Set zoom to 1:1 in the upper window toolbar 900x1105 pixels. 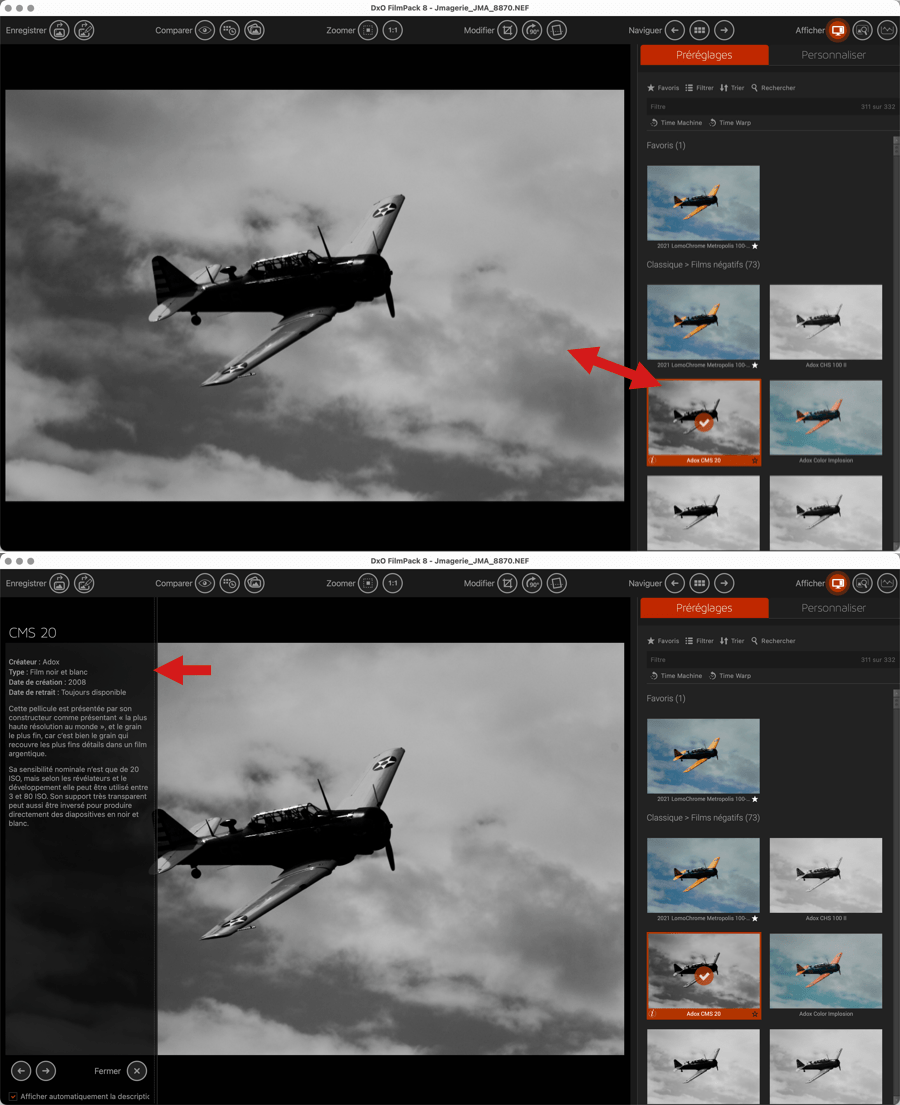pyautogui.click(x=393, y=31)
